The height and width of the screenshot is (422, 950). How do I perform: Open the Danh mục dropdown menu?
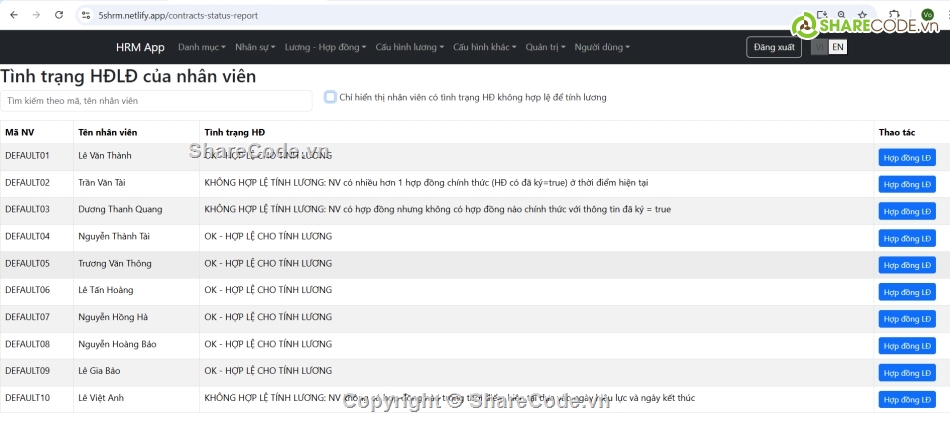(202, 47)
